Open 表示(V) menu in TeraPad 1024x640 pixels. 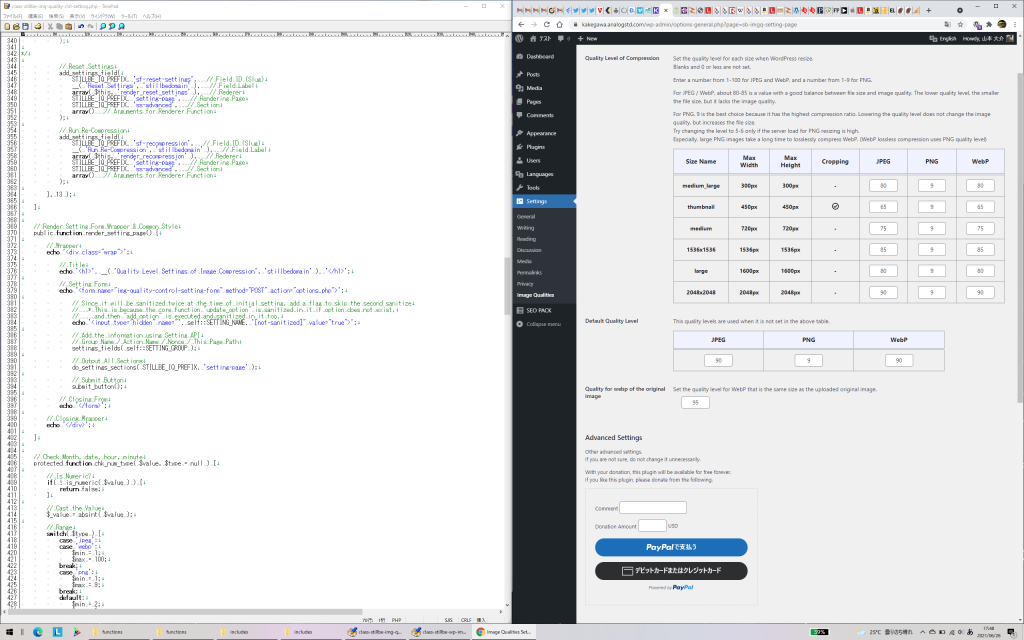pyautogui.click(x=77, y=16)
